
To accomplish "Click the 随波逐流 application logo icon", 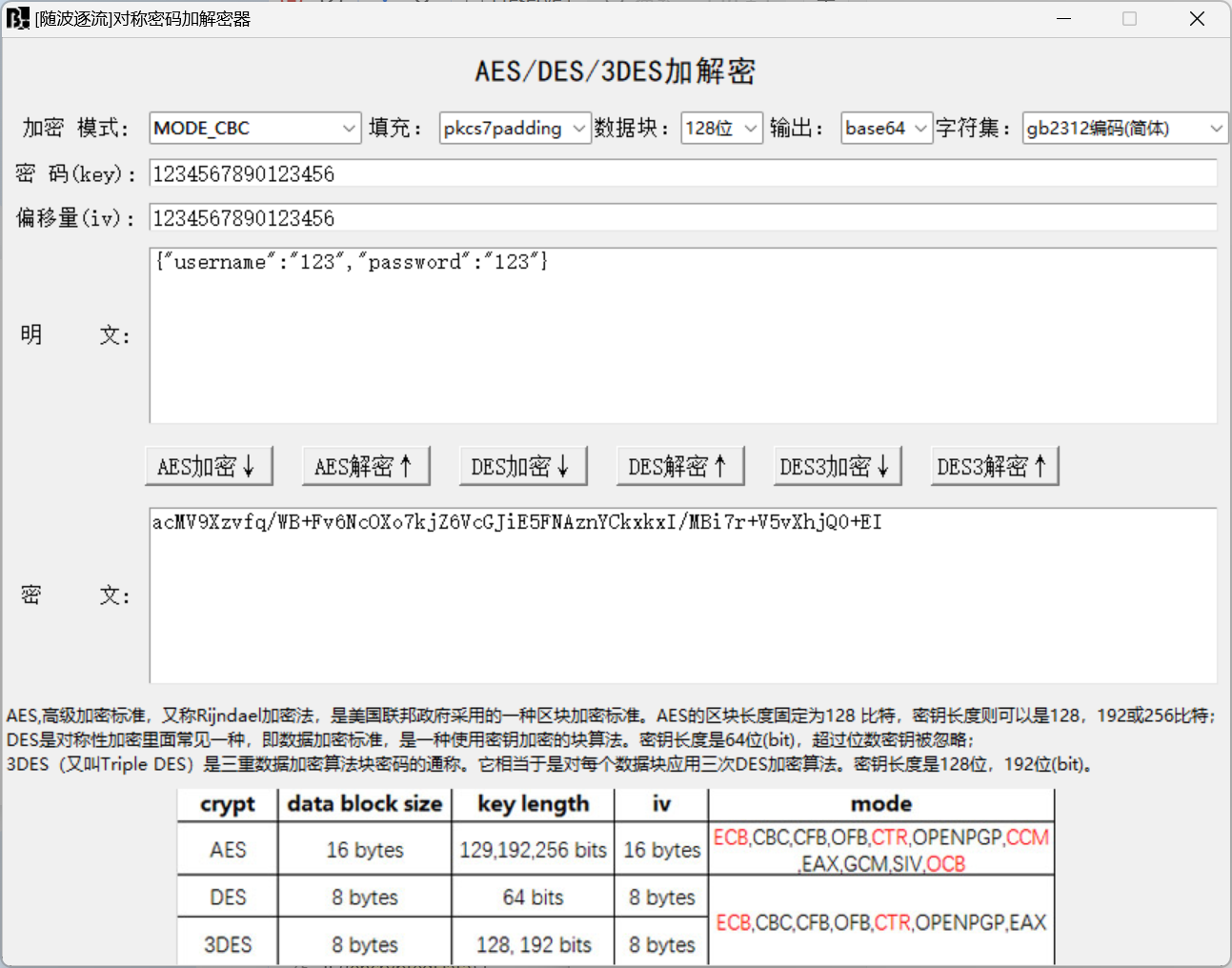I will coord(17,18).
